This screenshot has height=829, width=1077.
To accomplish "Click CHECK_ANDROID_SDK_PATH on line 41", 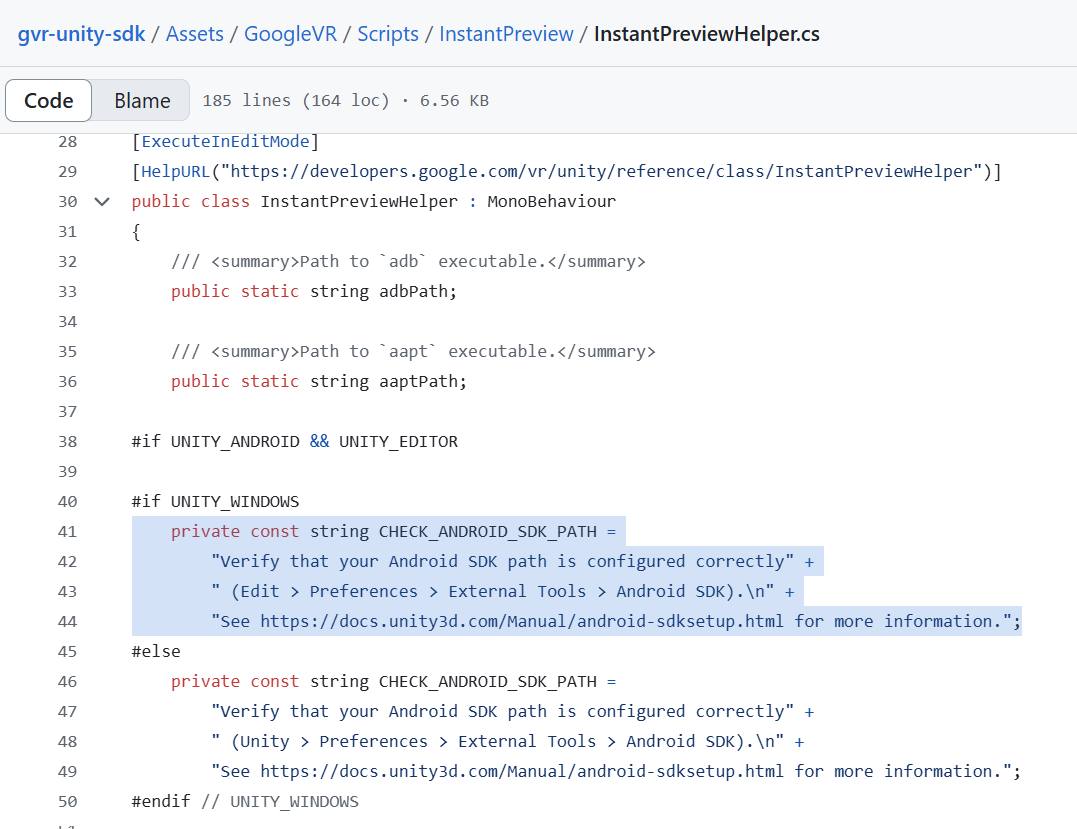I will pyautogui.click(x=488, y=532).
